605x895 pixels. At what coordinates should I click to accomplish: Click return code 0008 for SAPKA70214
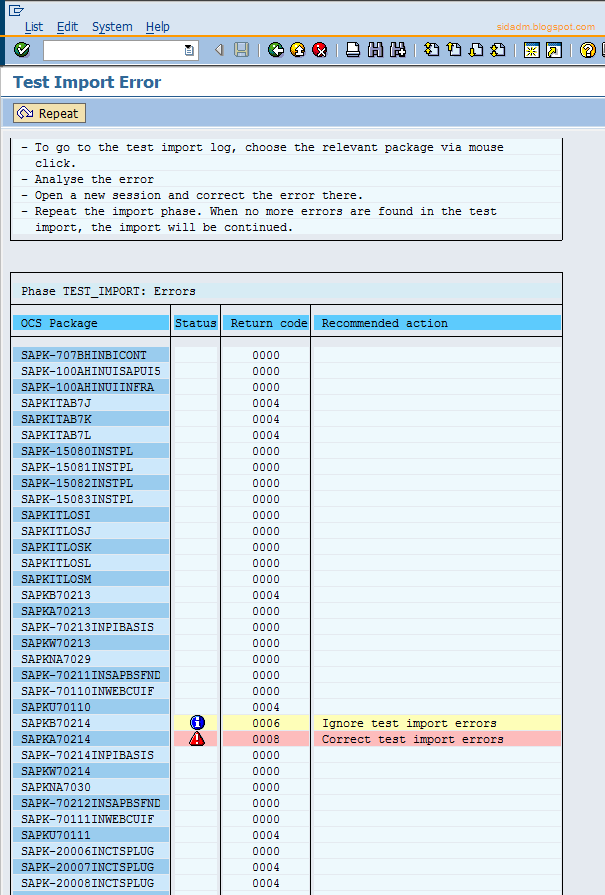coord(266,739)
